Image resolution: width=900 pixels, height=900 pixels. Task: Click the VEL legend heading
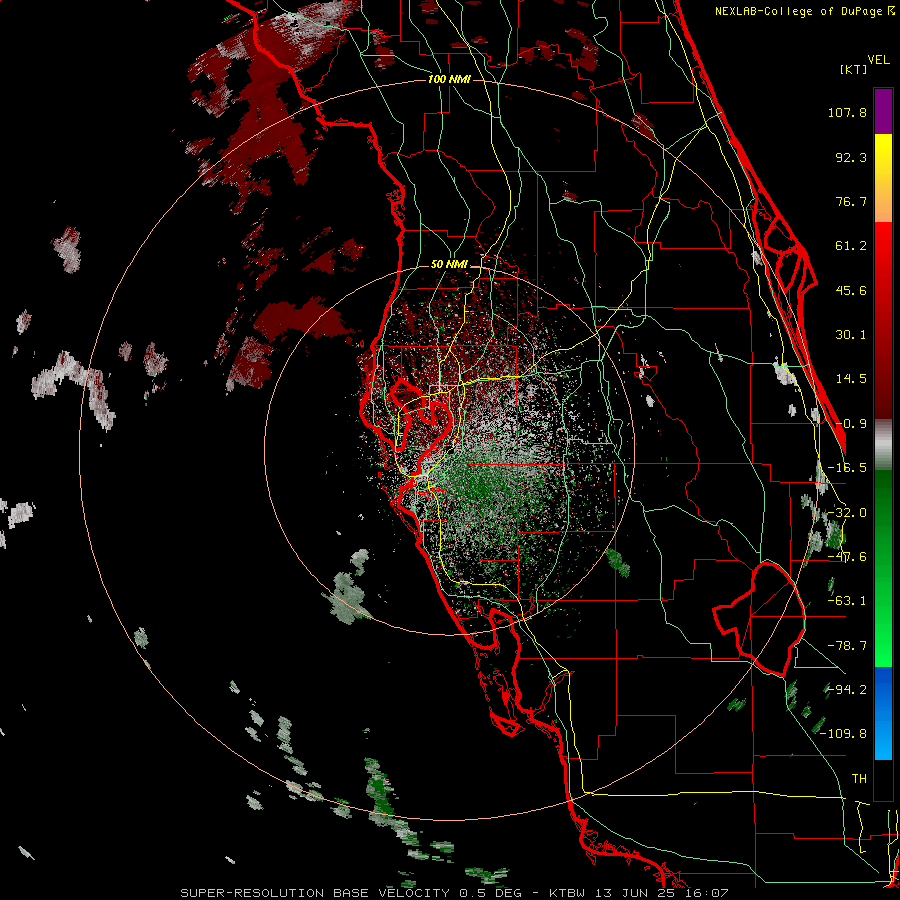(x=879, y=60)
